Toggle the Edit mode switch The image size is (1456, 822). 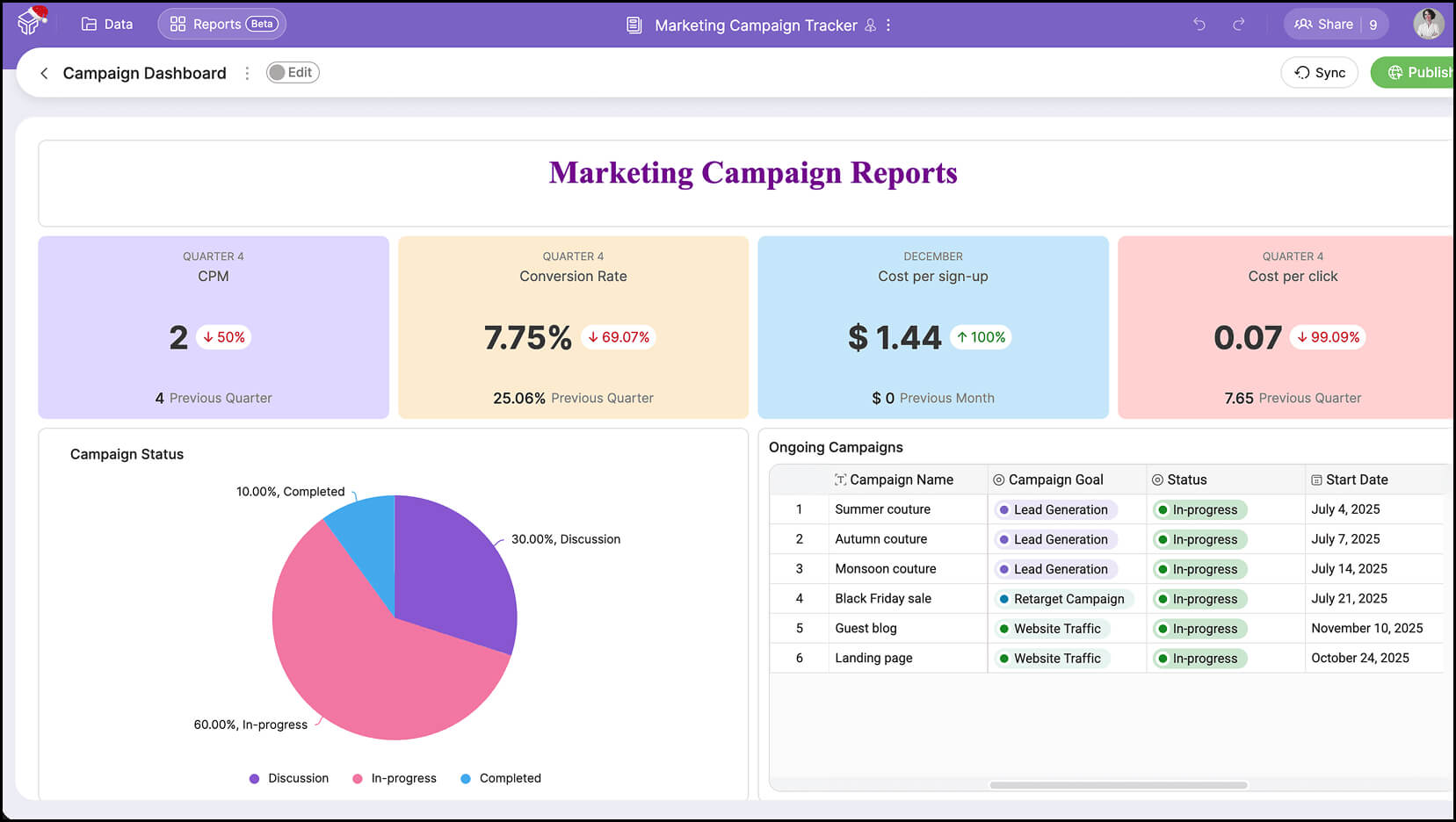[x=292, y=73]
